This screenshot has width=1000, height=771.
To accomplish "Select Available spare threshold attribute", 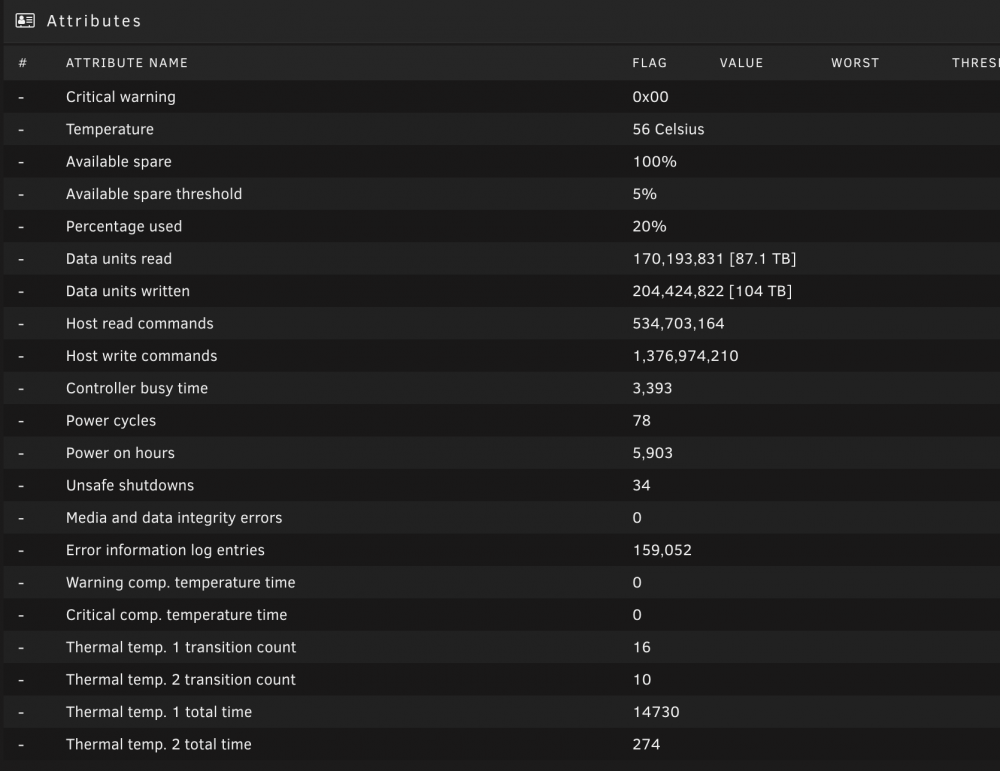I will [x=154, y=194].
